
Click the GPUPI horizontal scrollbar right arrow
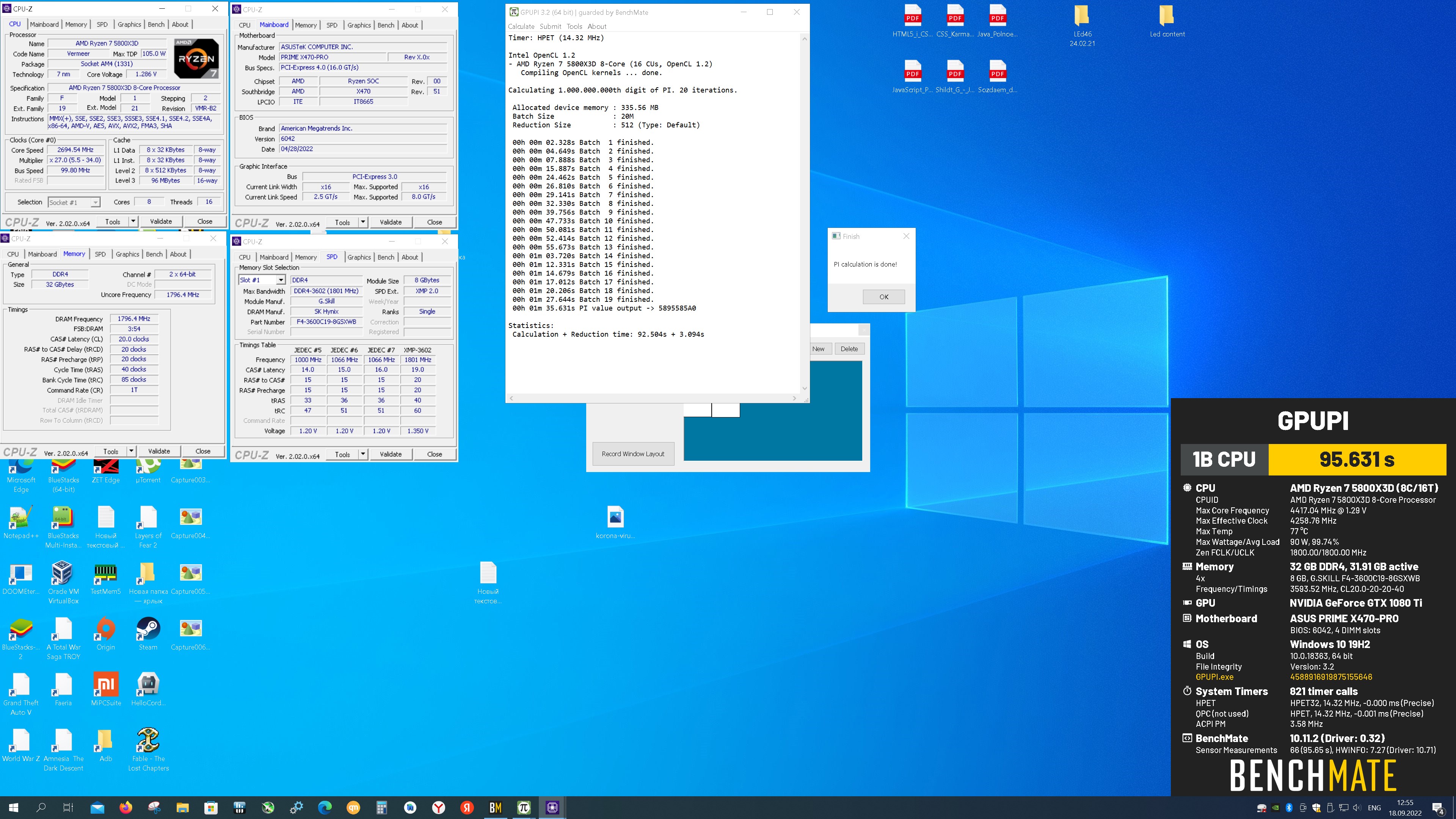tap(794, 399)
